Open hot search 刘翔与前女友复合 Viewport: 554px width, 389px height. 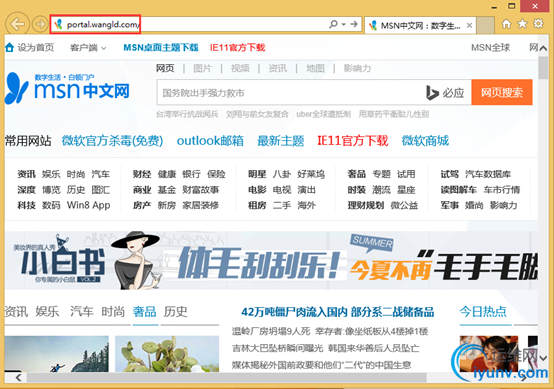257,114
